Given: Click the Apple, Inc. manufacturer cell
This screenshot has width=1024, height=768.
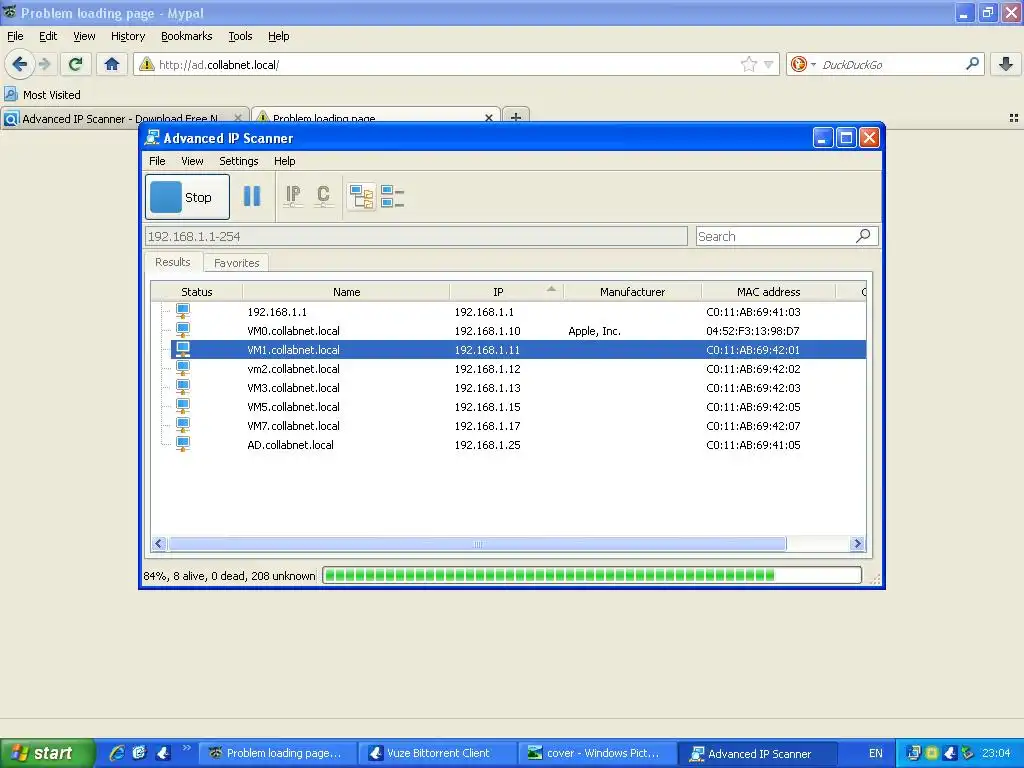Looking at the screenshot, I should pyautogui.click(x=594, y=331).
